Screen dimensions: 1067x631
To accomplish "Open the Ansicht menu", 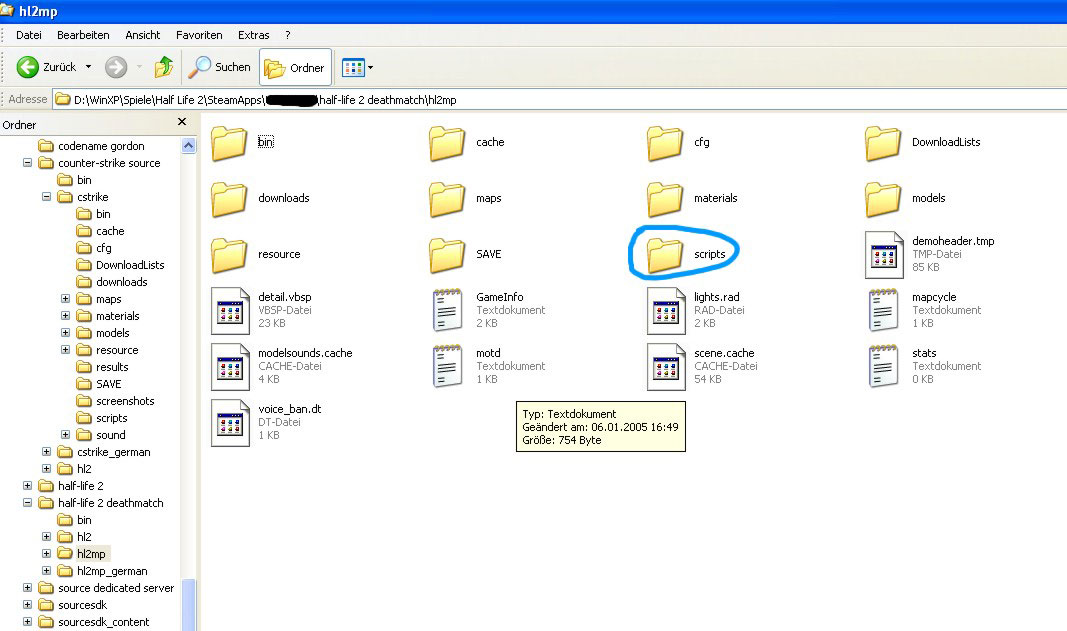I will coord(142,35).
